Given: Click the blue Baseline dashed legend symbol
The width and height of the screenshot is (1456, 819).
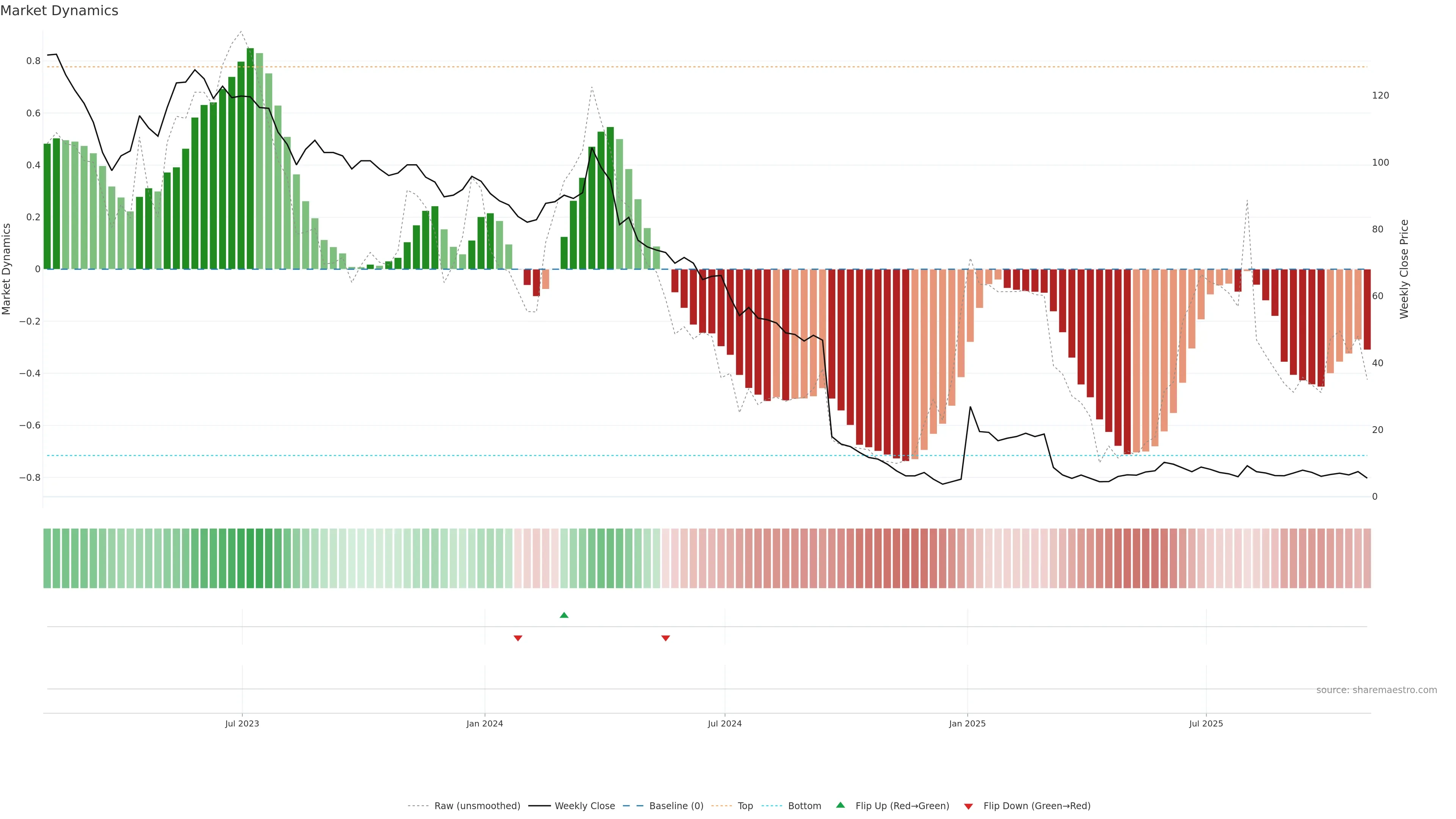Looking at the screenshot, I should (633, 806).
